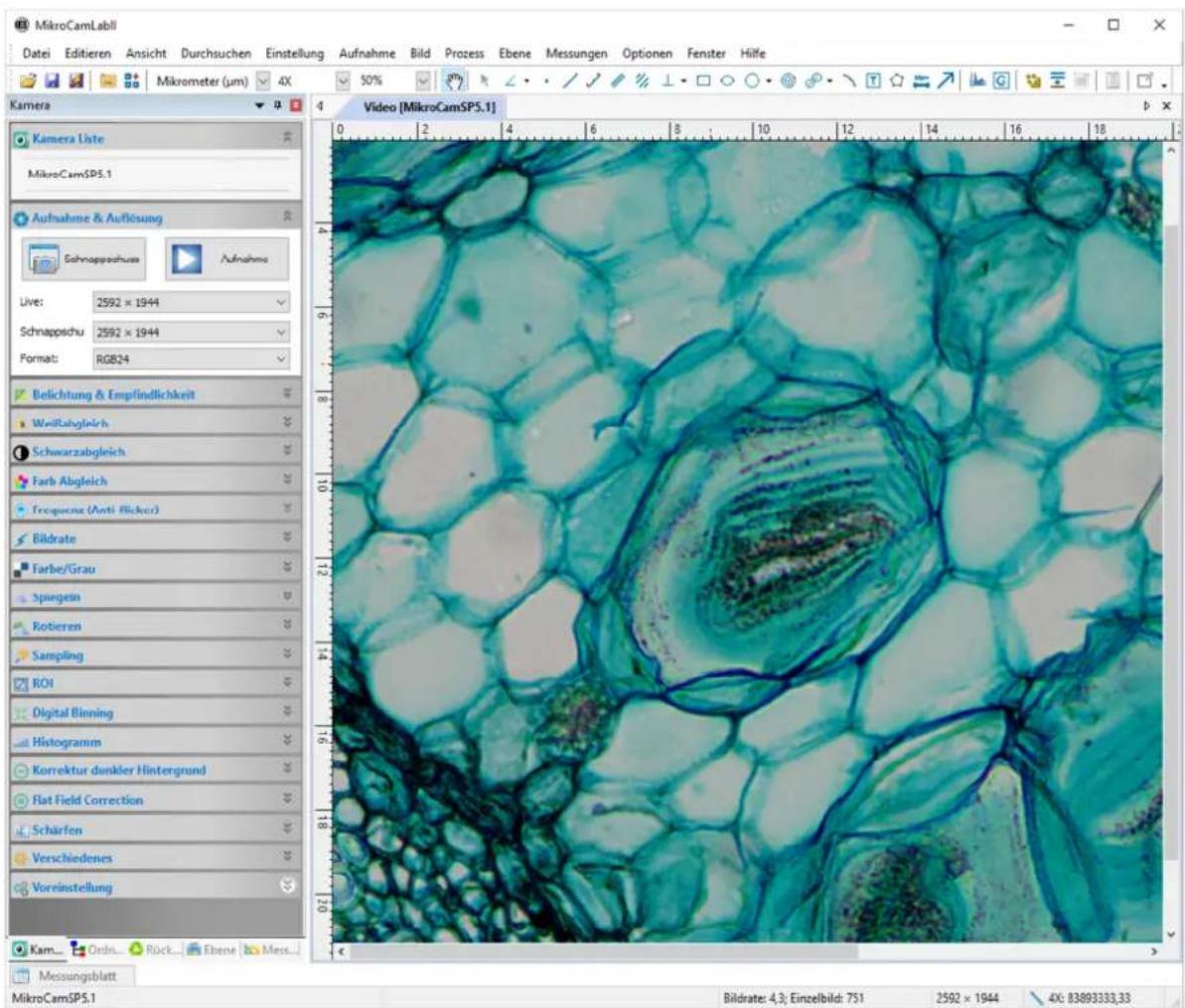Click the open file folder icon
This screenshot has width=1185, height=1008.
tap(28, 80)
